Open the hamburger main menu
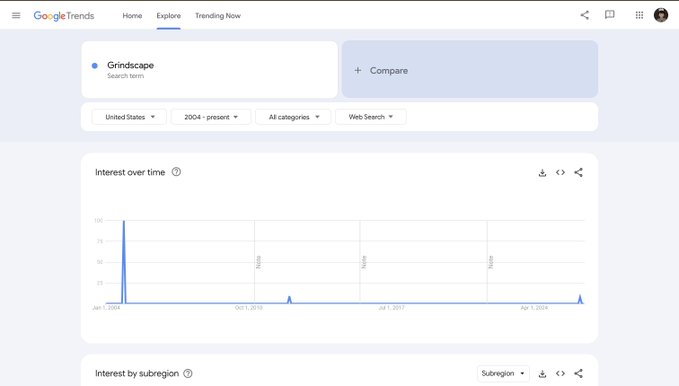Screen dimensions: 679x386 [16, 16]
